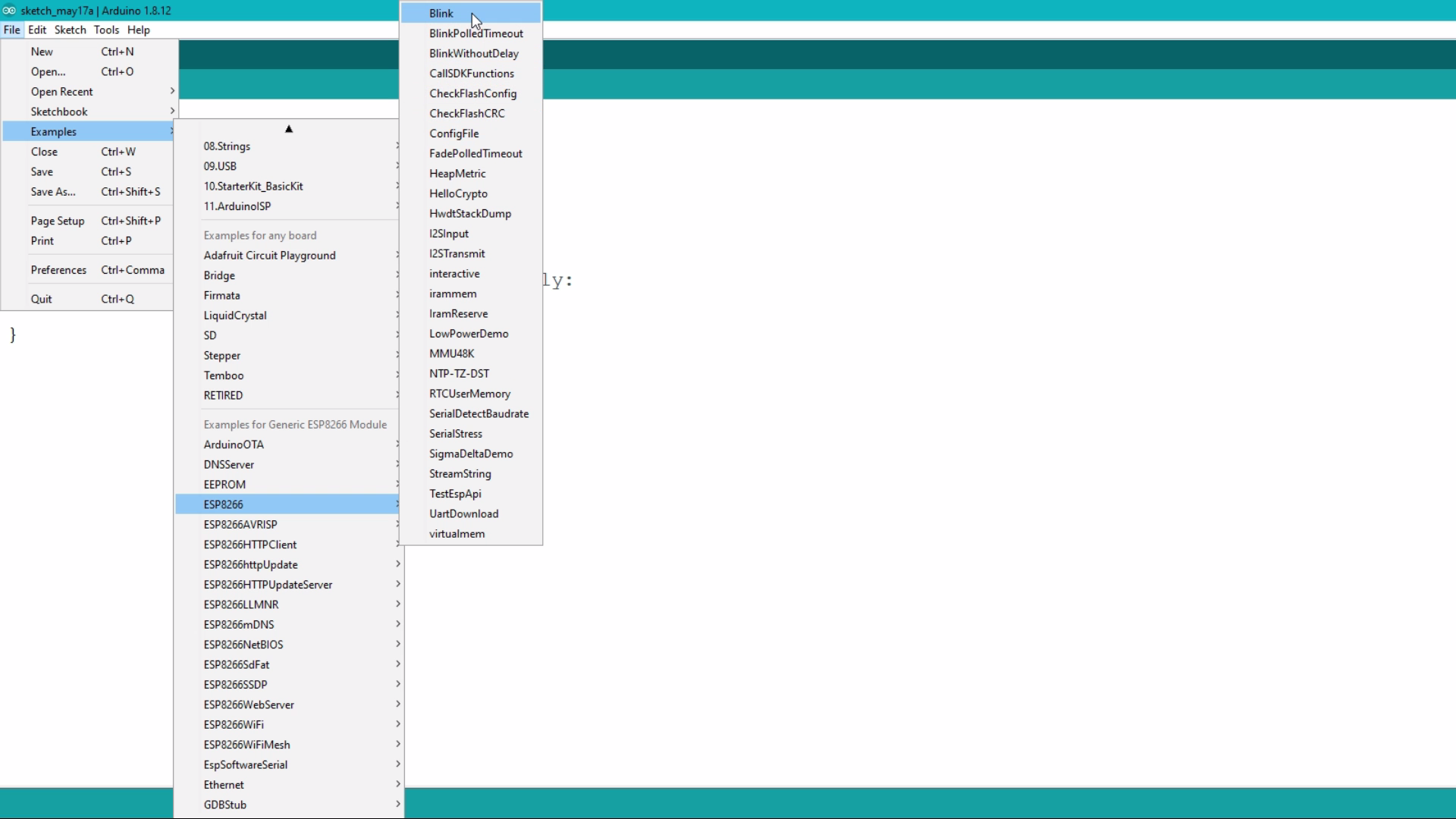
Task: Select the HelloCrypto example
Action: [x=471, y=193]
